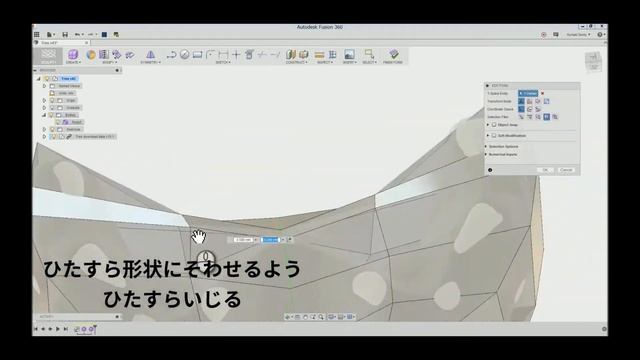Click Cancel in Edit Form dialog
This screenshot has width=640, height=360.
[x=566, y=170]
